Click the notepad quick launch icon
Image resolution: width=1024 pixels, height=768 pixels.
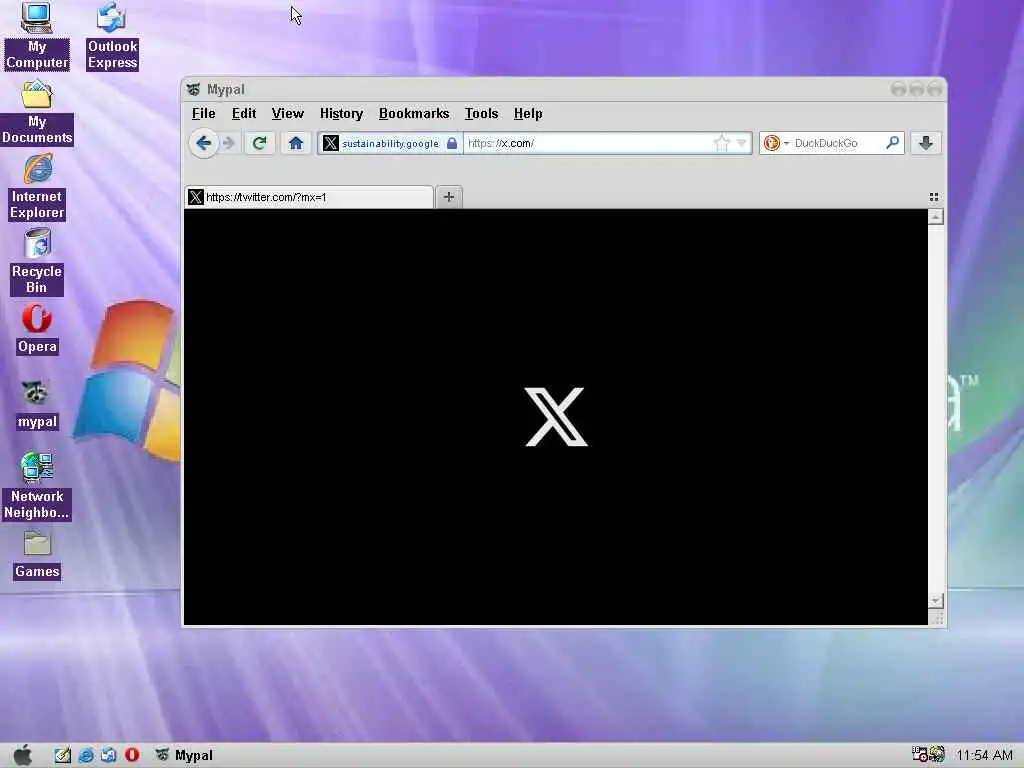tap(63, 755)
